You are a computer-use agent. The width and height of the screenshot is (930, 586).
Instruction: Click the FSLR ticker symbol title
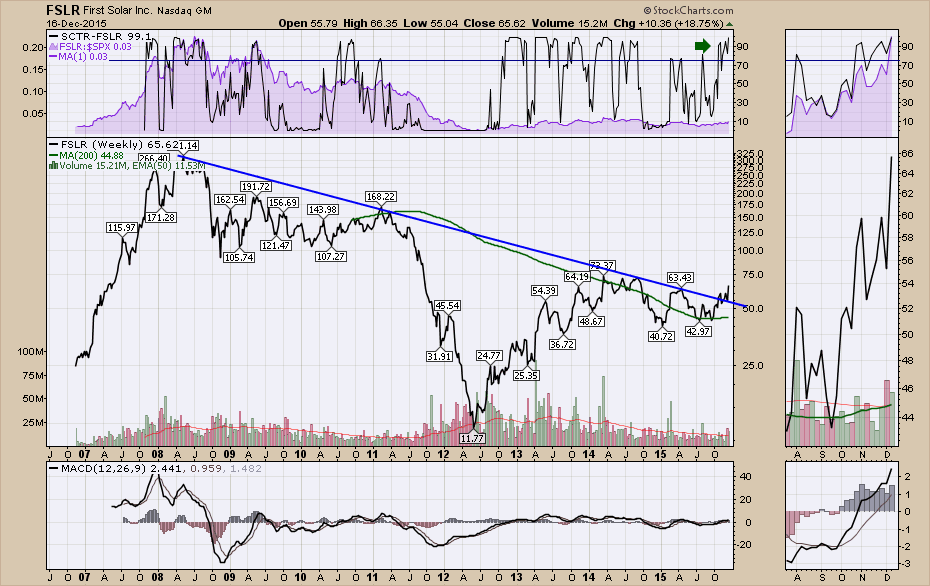[63, 10]
